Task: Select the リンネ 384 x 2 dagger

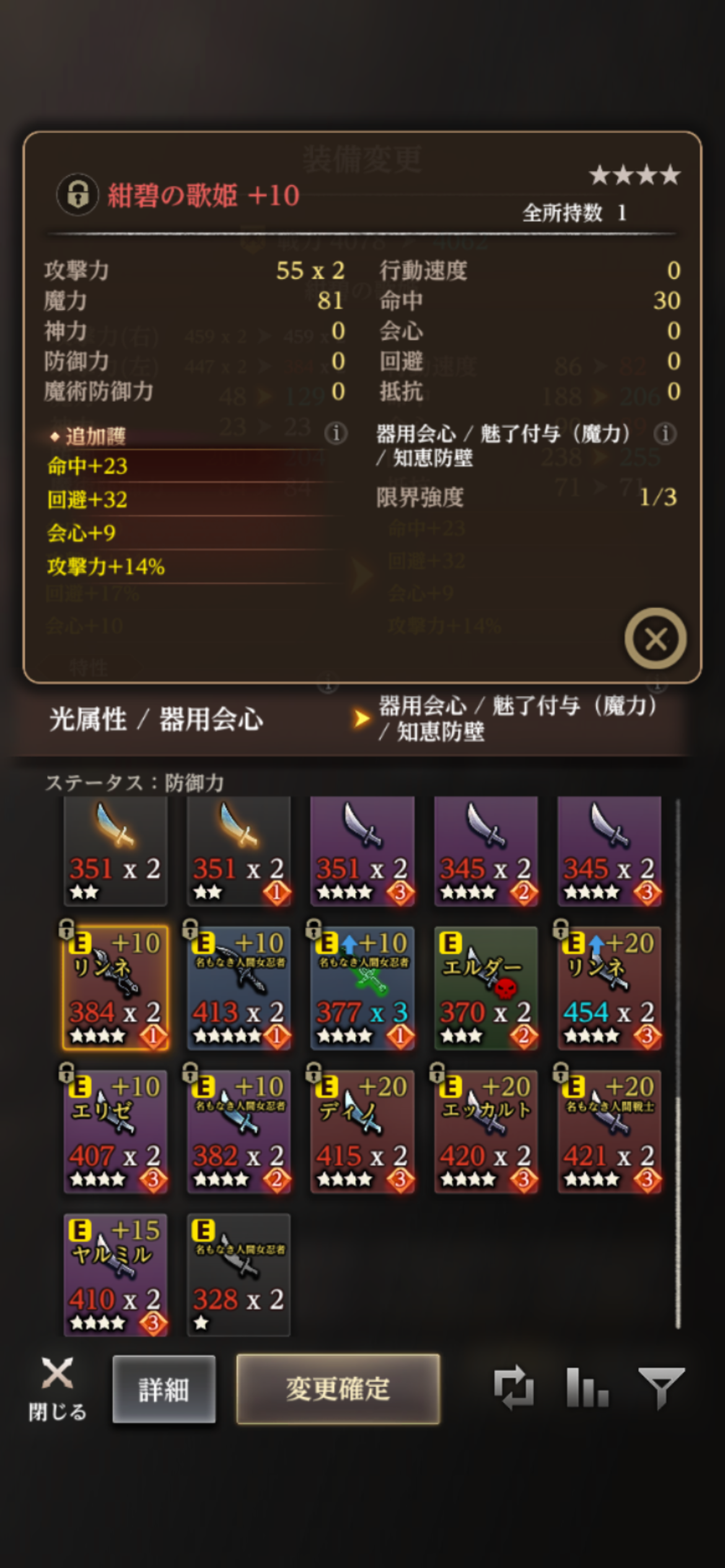Action: coord(115,988)
